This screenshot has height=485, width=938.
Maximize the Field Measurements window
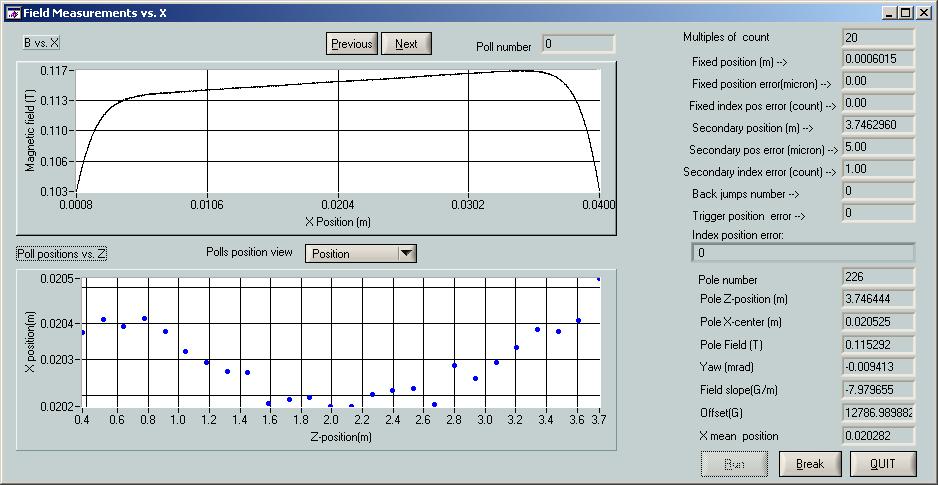pyautogui.click(x=905, y=12)
